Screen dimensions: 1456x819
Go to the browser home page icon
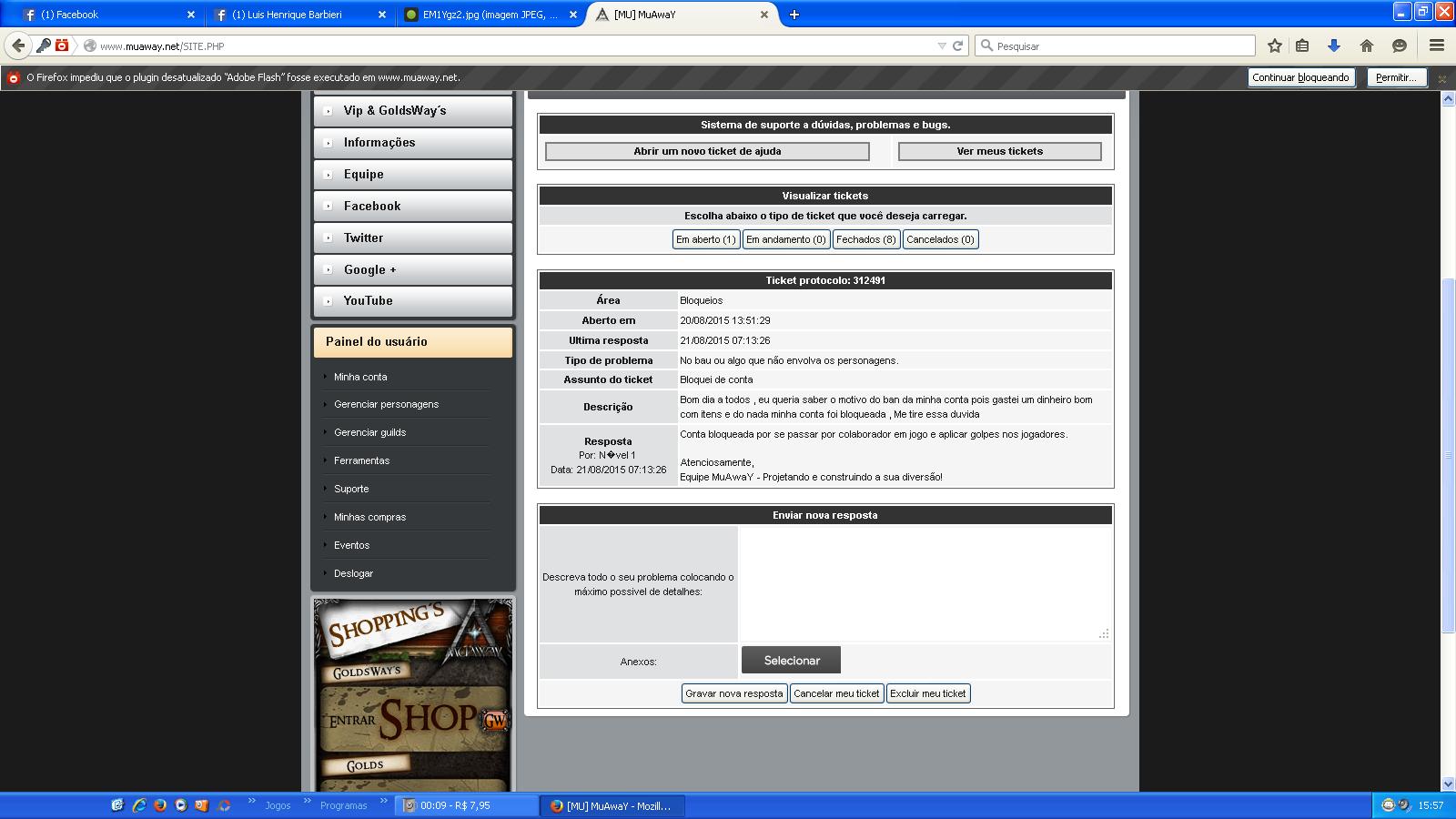coord(1367,45)
